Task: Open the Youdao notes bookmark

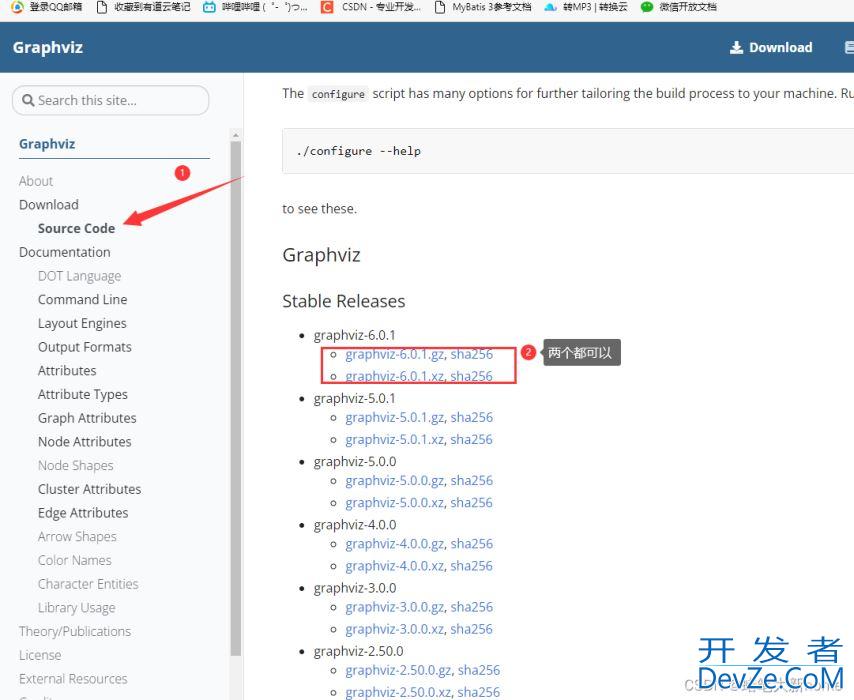Action: pos(143,7)
